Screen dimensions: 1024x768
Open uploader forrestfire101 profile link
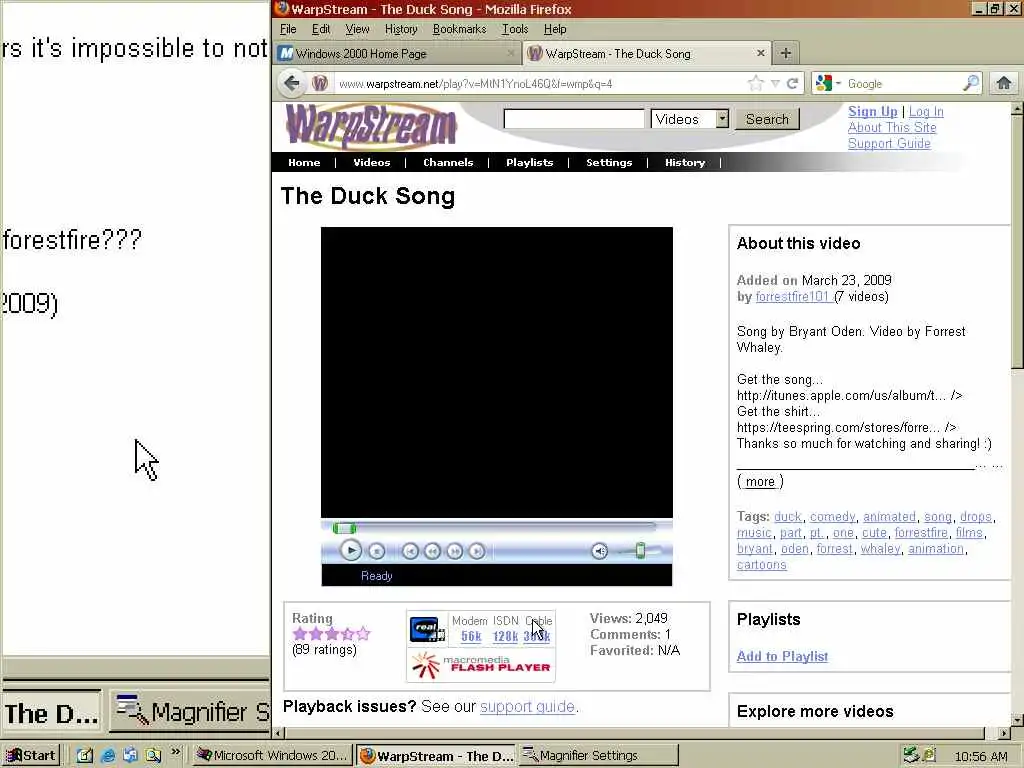792,297
